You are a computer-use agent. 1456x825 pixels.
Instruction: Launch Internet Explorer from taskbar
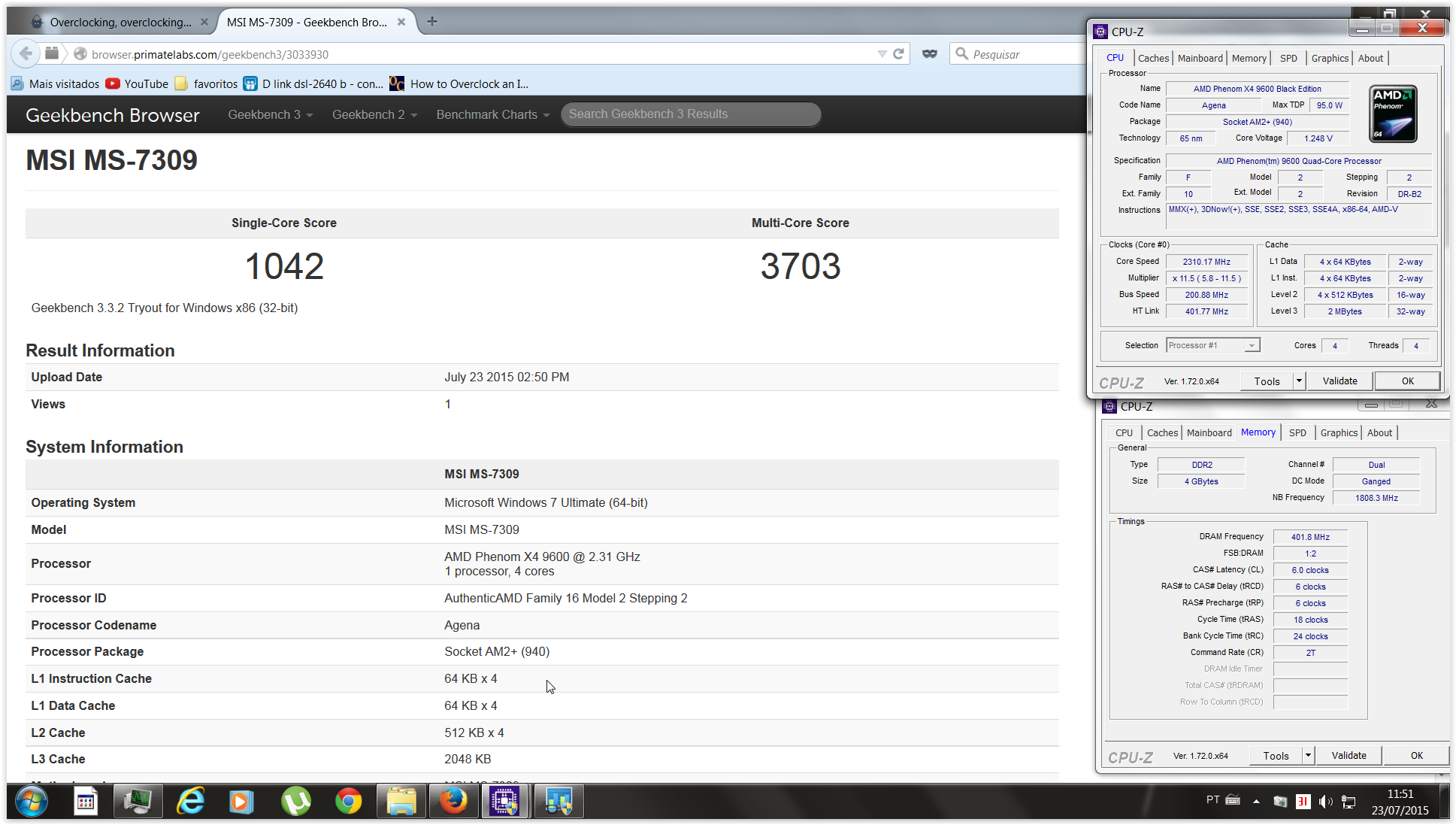click(190, 802)
